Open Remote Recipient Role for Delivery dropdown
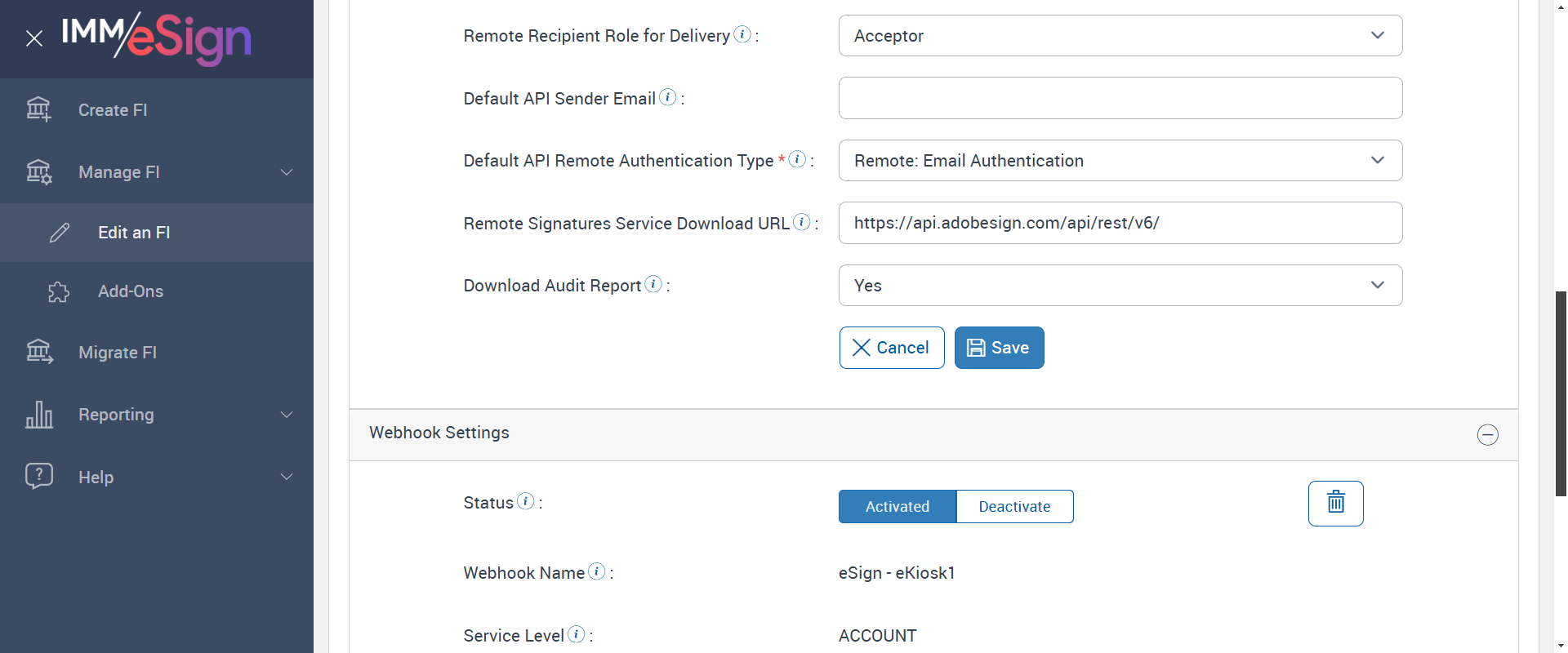This screenshot has width=1568, height=653. (1120, 36)
